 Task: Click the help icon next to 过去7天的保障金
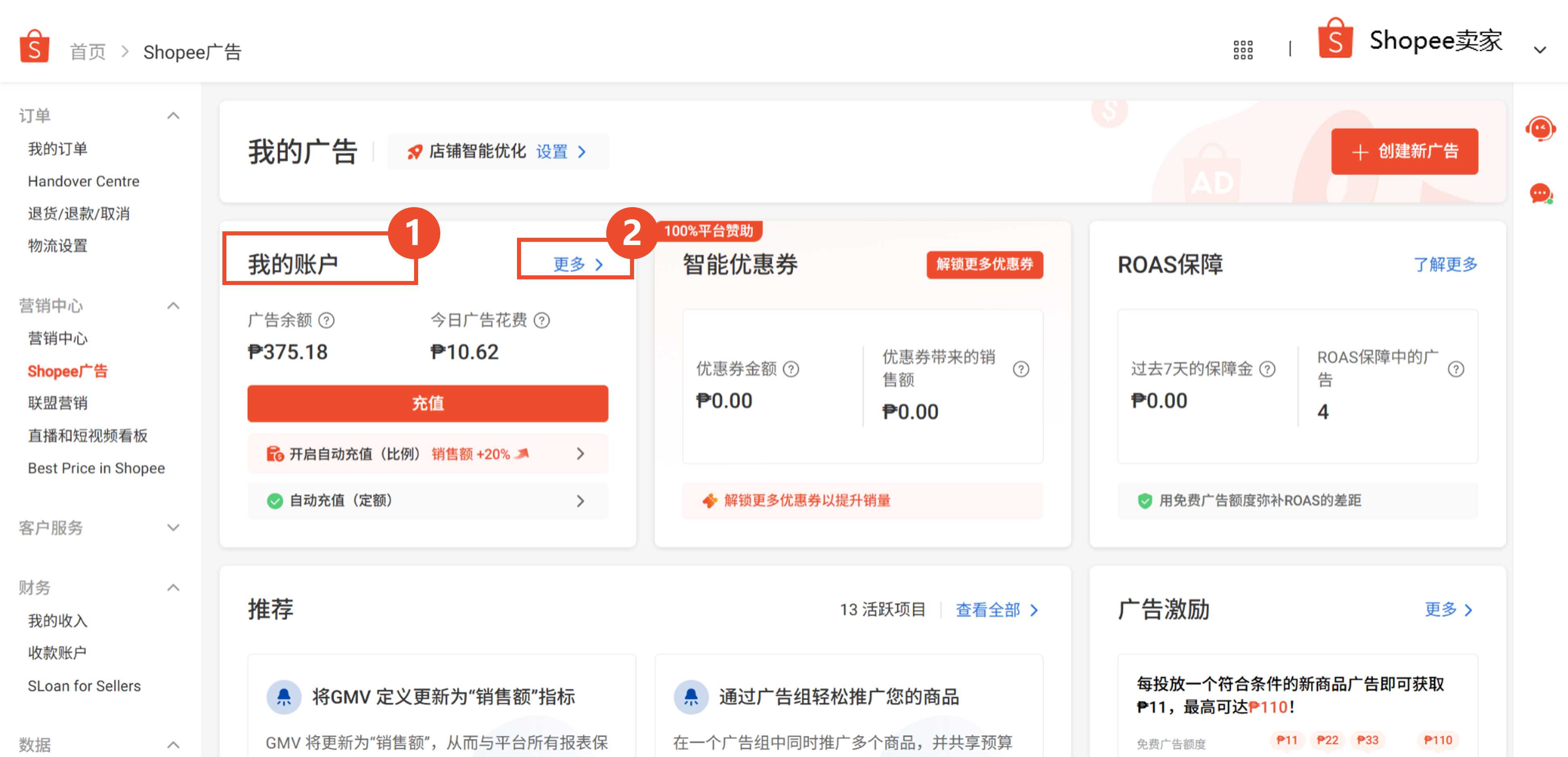click(1267, 369)
